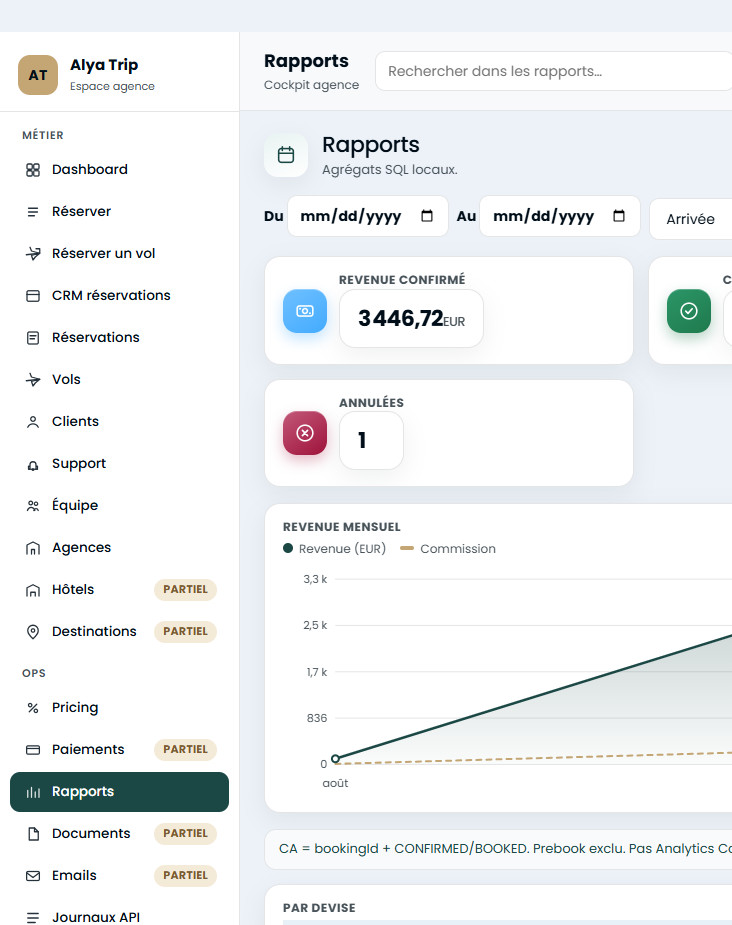Click the CRM réservations icon
The width and height of the screenshot is (732, 925).
click(33, 296)
